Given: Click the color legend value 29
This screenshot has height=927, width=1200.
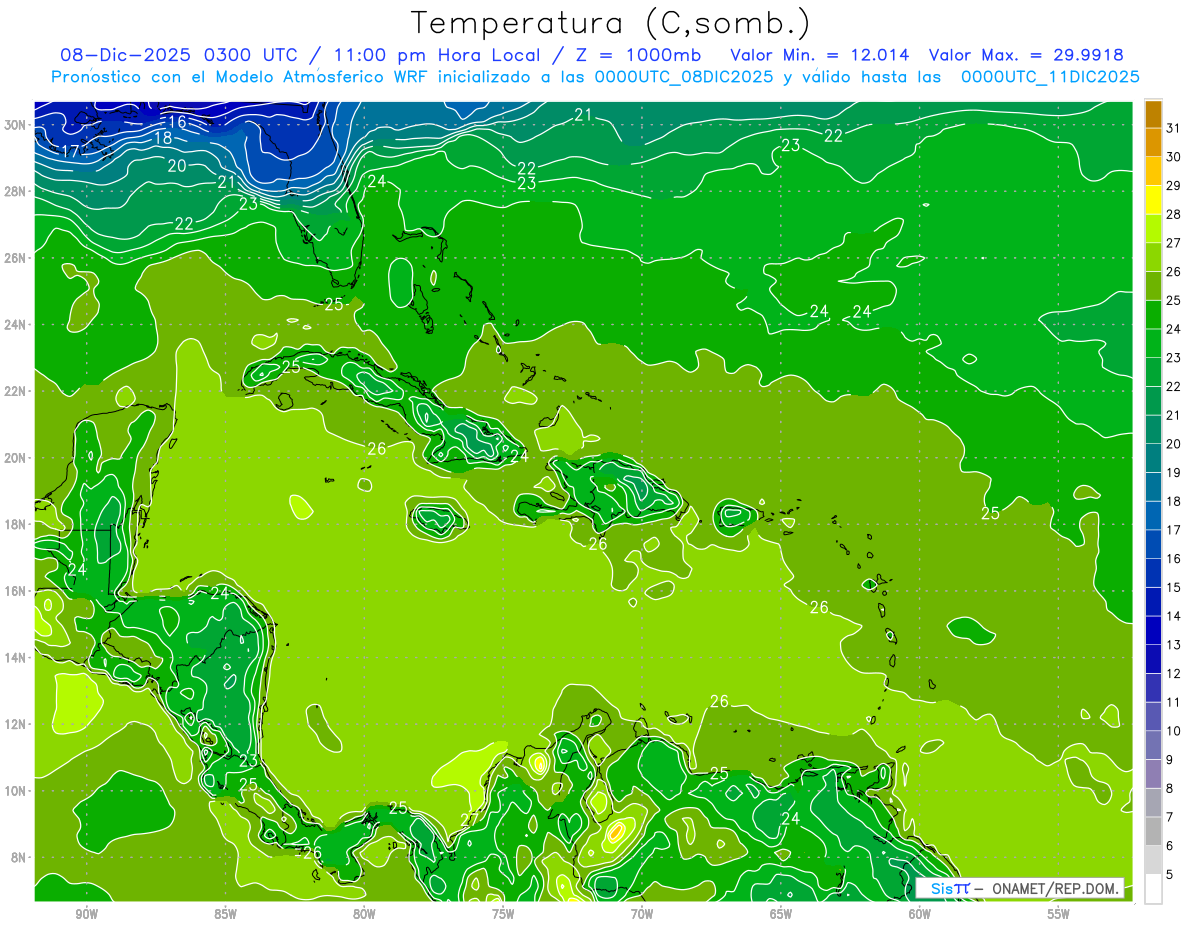Looking at the screenshot, I should 1173,185.
